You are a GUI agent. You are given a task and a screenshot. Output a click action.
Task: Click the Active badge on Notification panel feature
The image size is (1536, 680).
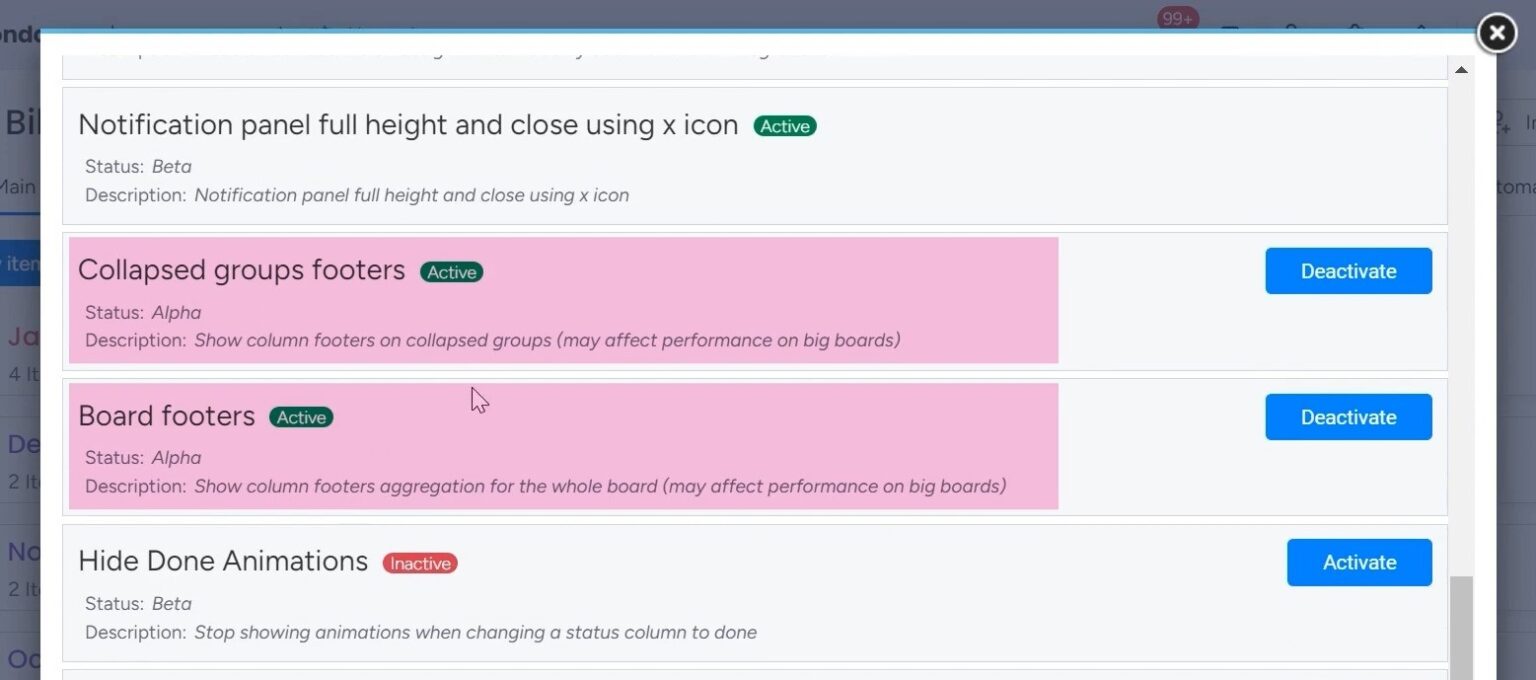click(784, 126)
